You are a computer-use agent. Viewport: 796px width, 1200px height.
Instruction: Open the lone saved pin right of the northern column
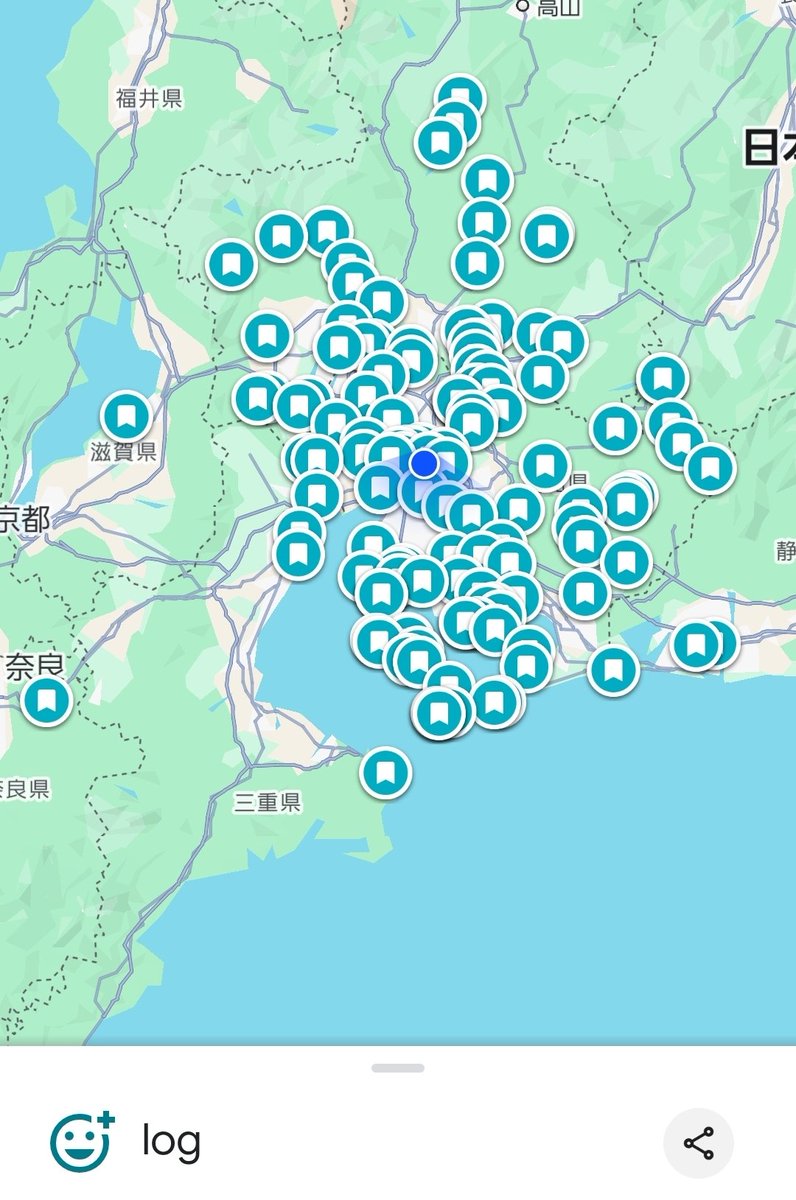[546, 237]
